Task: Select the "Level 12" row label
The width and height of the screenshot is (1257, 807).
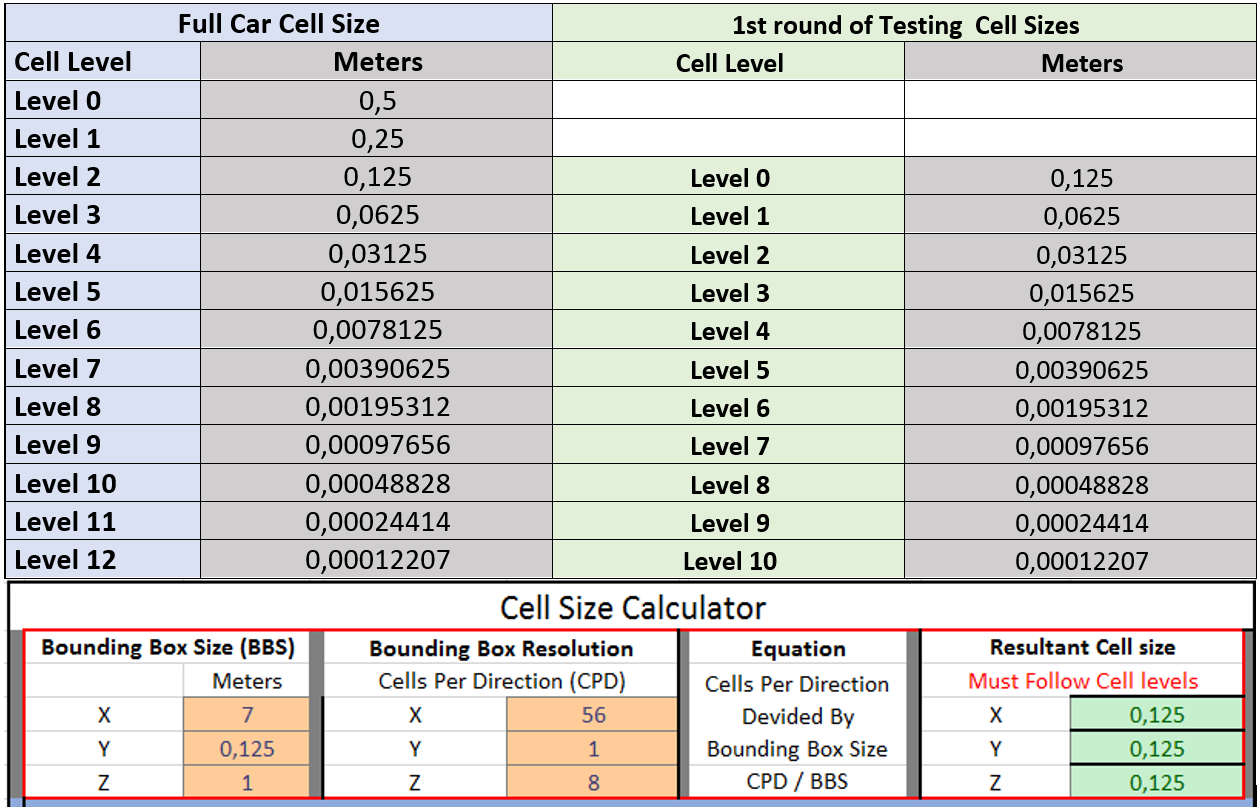Action: [66, 560]
